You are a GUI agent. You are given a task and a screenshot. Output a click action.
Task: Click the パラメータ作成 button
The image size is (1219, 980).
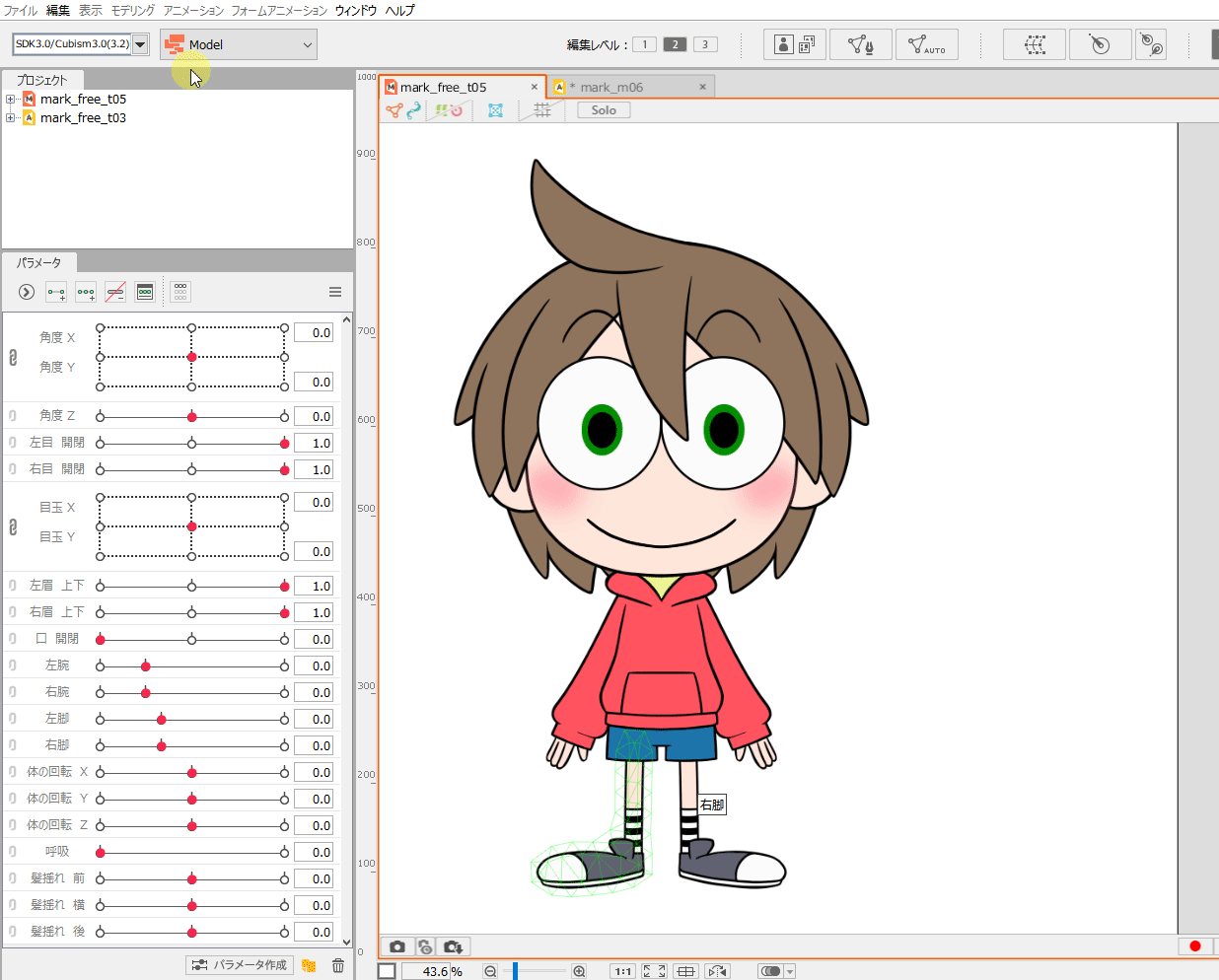point(240,965)
